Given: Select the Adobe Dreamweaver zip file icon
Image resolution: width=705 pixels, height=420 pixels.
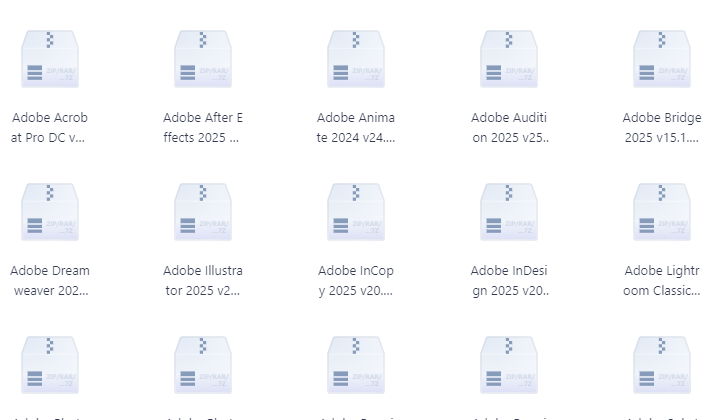Looking at the screenshot, I should point(50,213).
